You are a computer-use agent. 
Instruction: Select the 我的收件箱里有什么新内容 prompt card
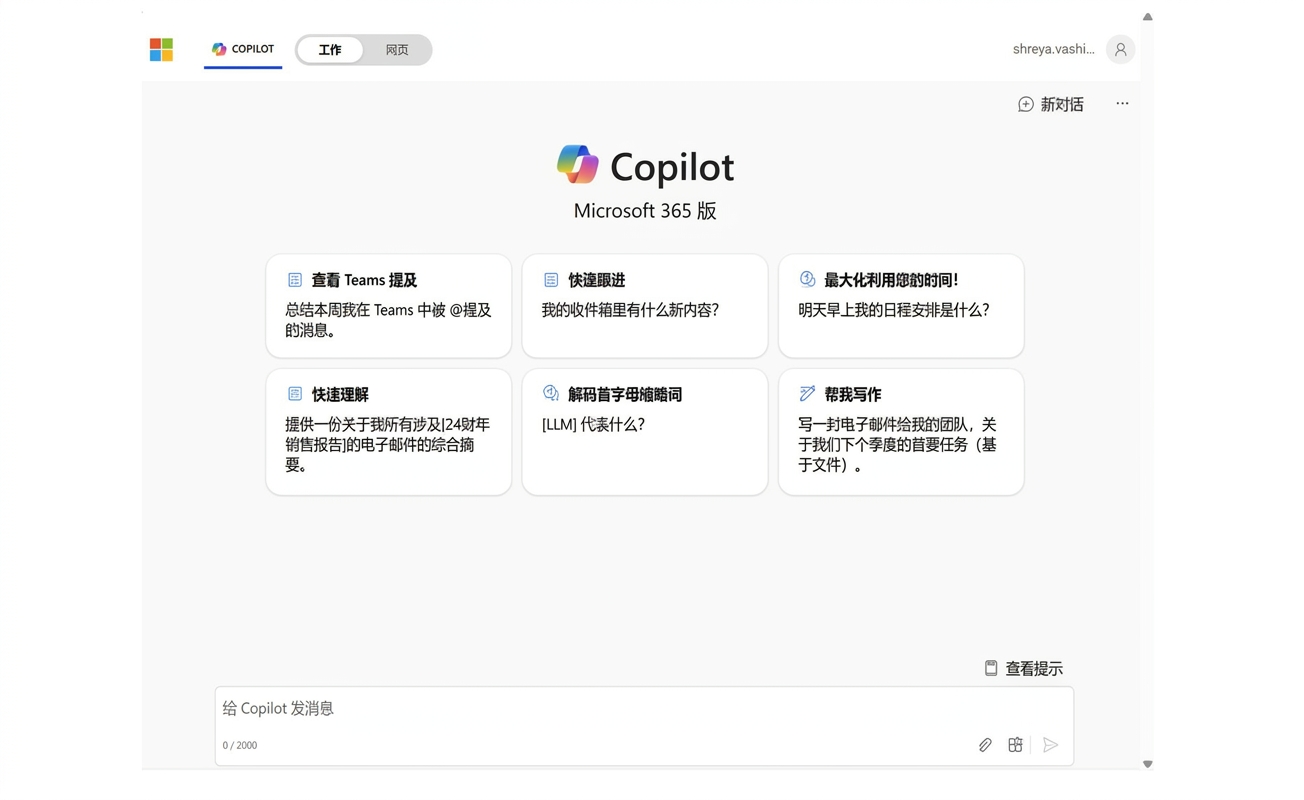pos(645,306)
